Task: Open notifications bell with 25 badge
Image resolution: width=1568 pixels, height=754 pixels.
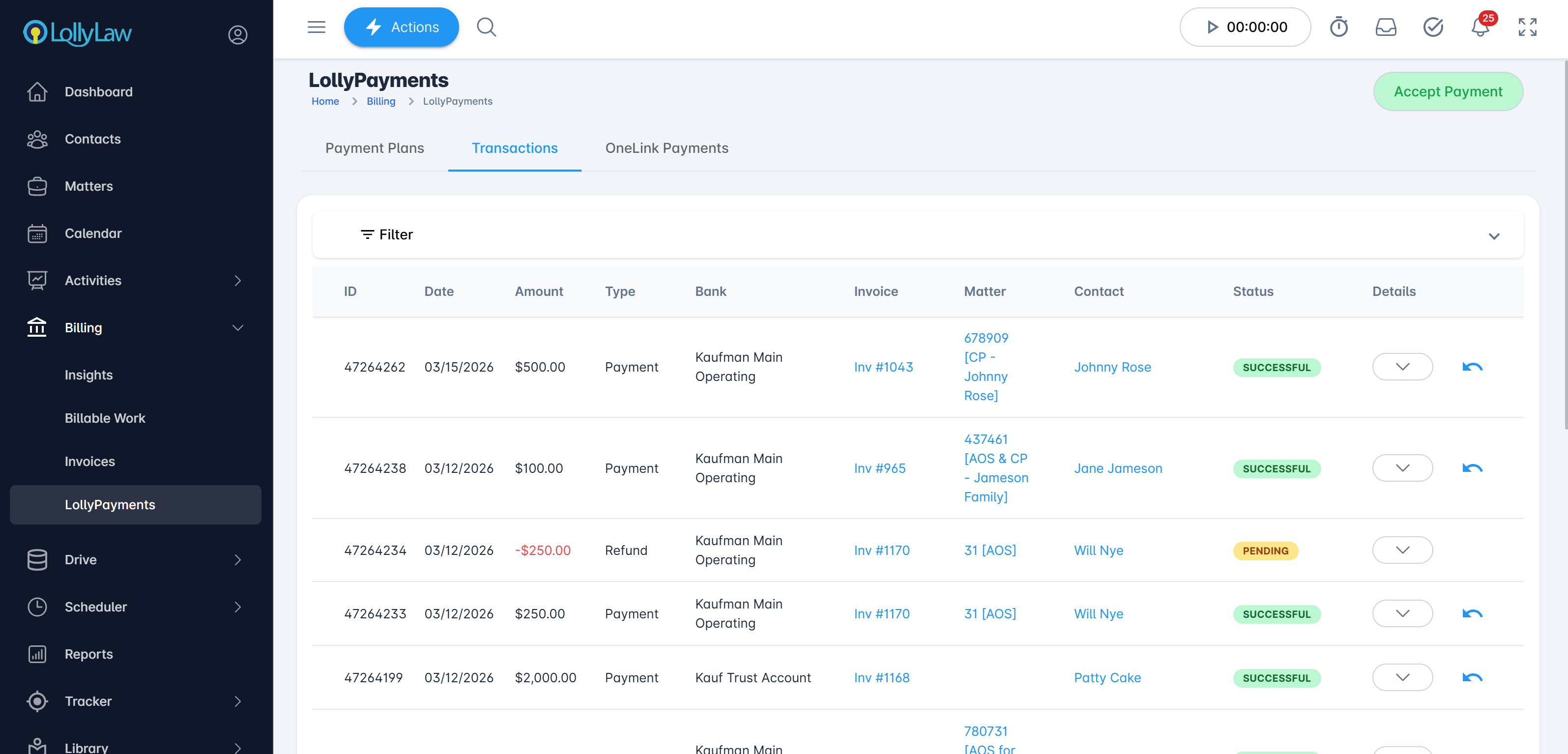Action: 1480,27
